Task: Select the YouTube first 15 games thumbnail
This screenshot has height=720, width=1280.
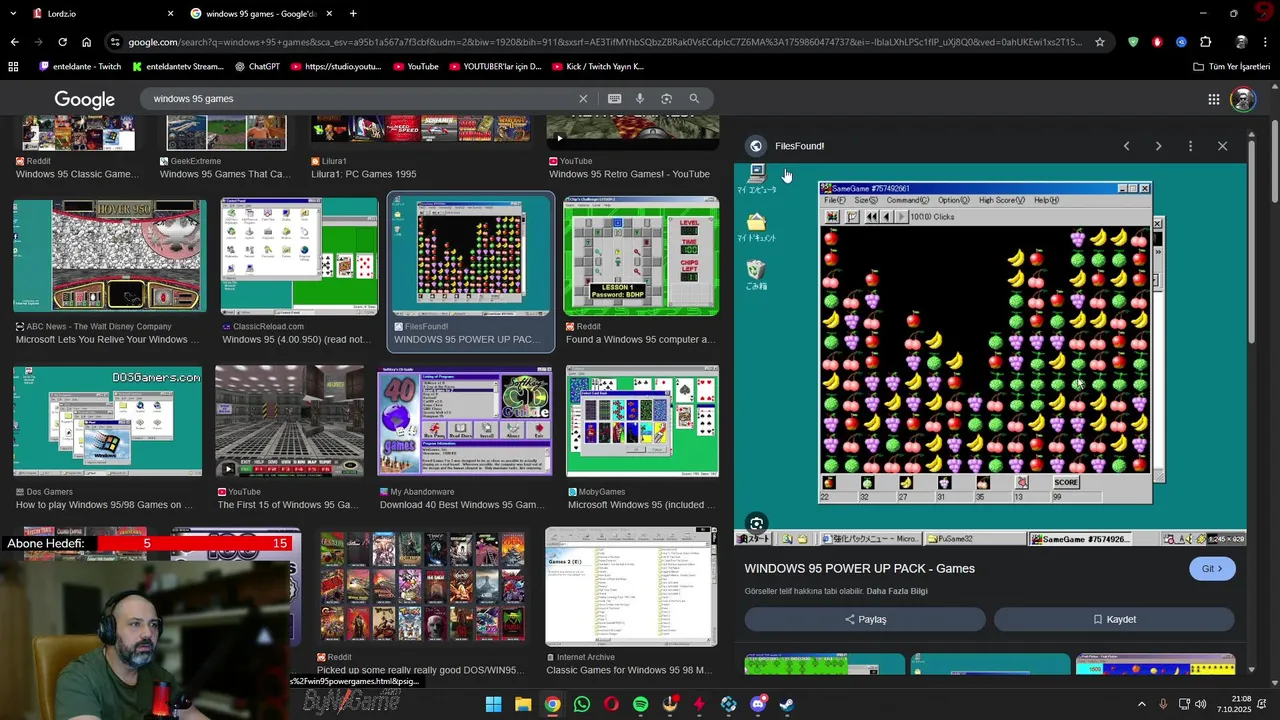Action: coord(289,421)
